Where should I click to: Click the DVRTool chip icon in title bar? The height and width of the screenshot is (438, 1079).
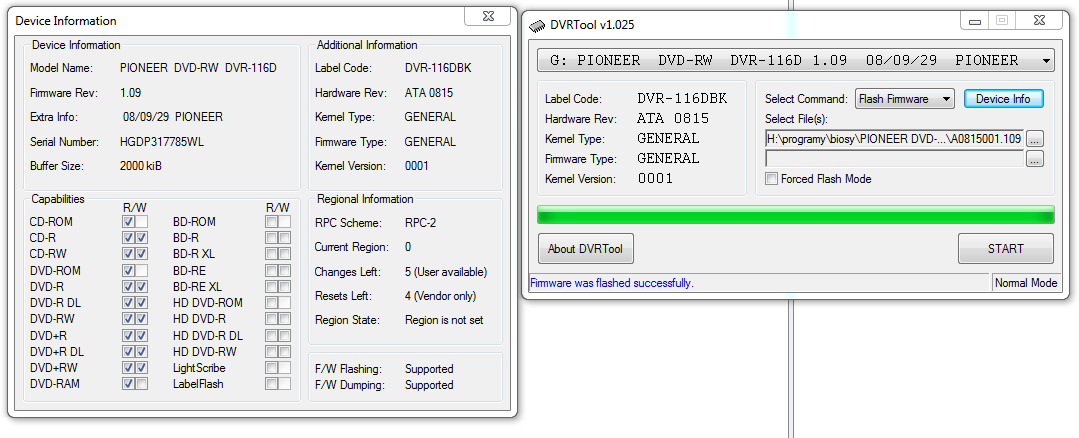click(x=537, y=25)
